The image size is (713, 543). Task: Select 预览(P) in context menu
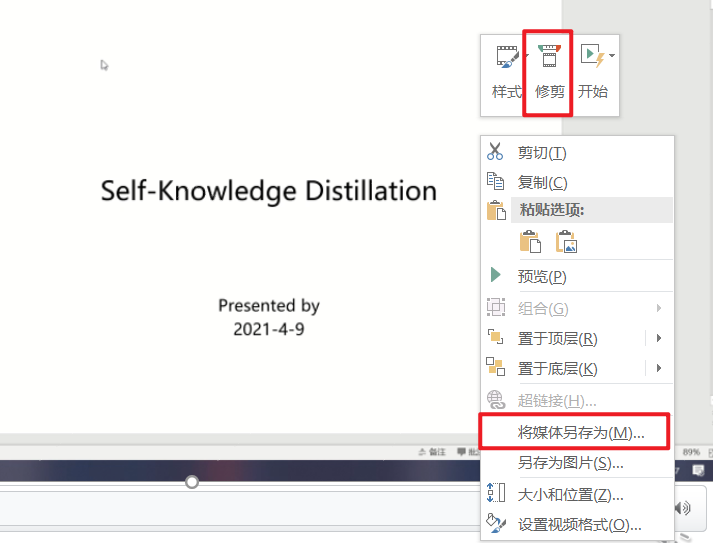point(577,276)
